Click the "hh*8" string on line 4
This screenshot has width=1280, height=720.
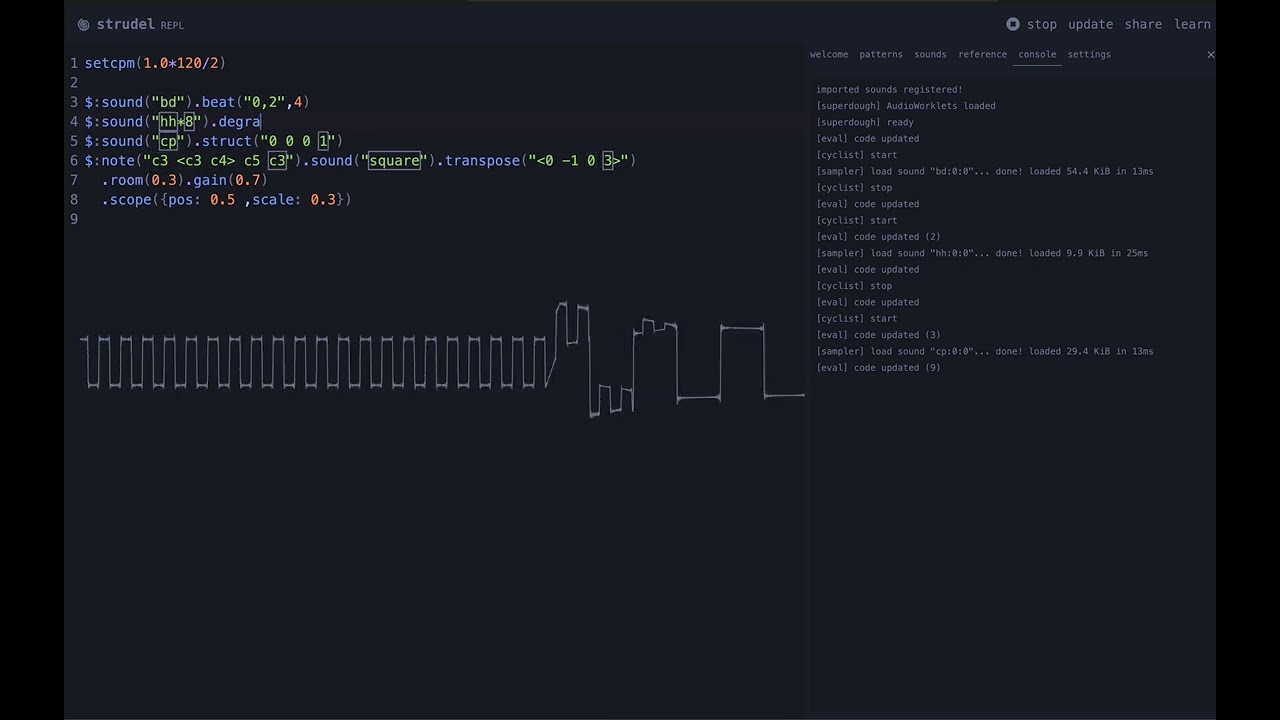[x=177, y=122]
